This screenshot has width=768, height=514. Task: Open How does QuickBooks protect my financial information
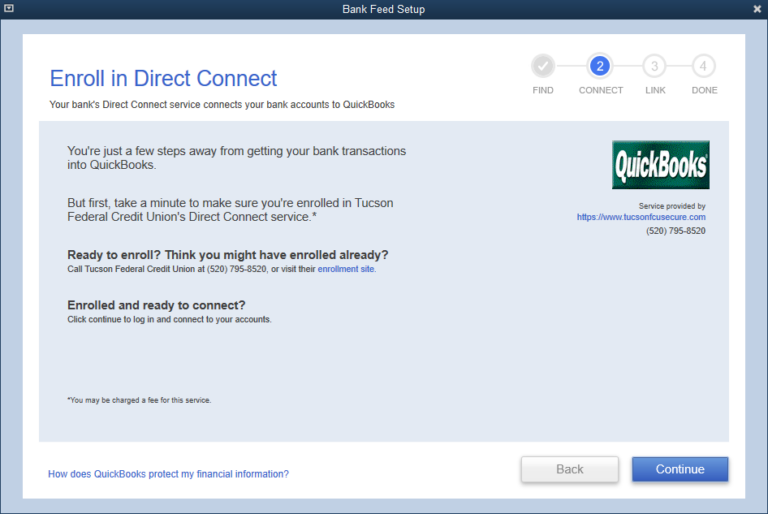(168, 474)
